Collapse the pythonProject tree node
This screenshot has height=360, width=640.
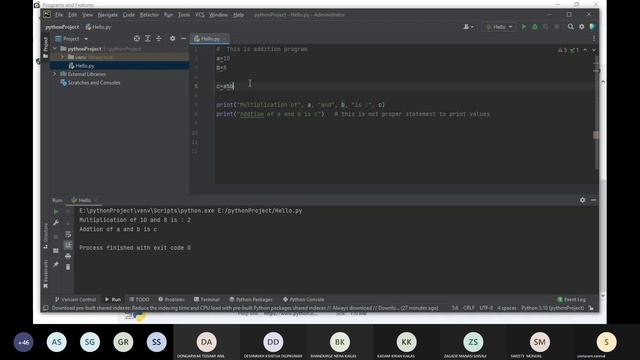pos(55,49)
